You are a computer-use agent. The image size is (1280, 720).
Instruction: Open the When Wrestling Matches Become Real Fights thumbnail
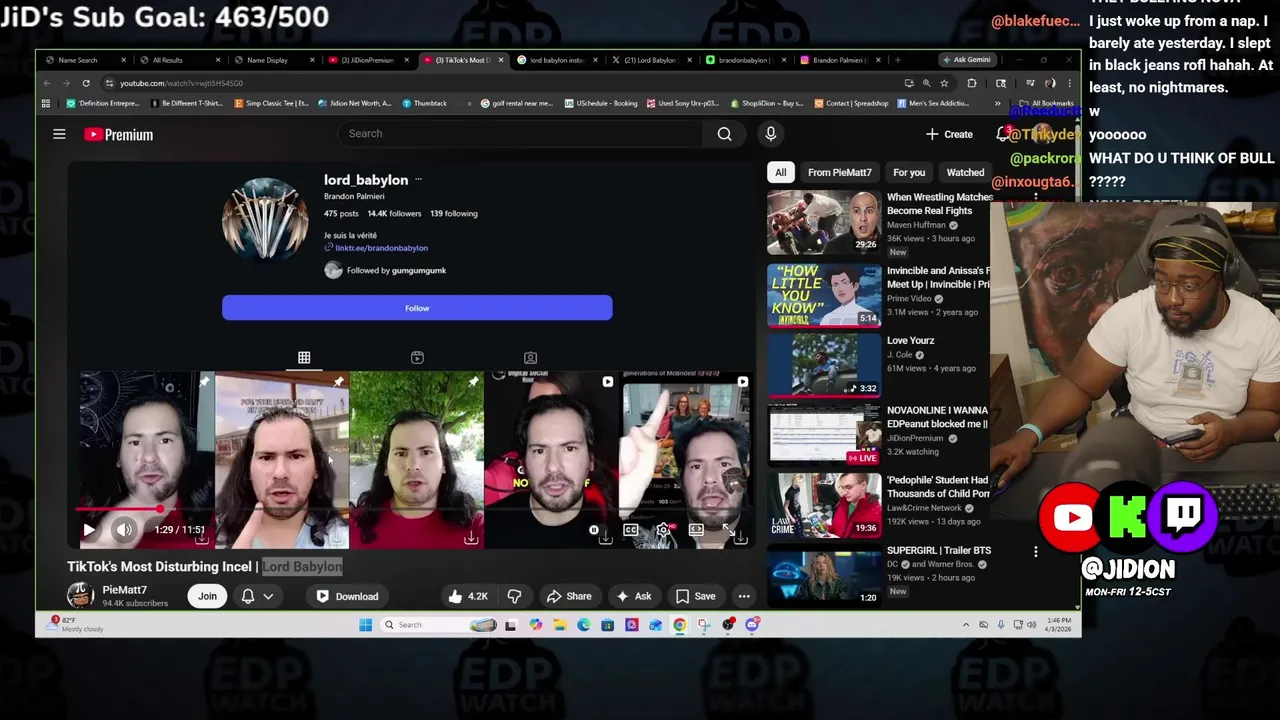pyautogui.click(x=824, y=222)
